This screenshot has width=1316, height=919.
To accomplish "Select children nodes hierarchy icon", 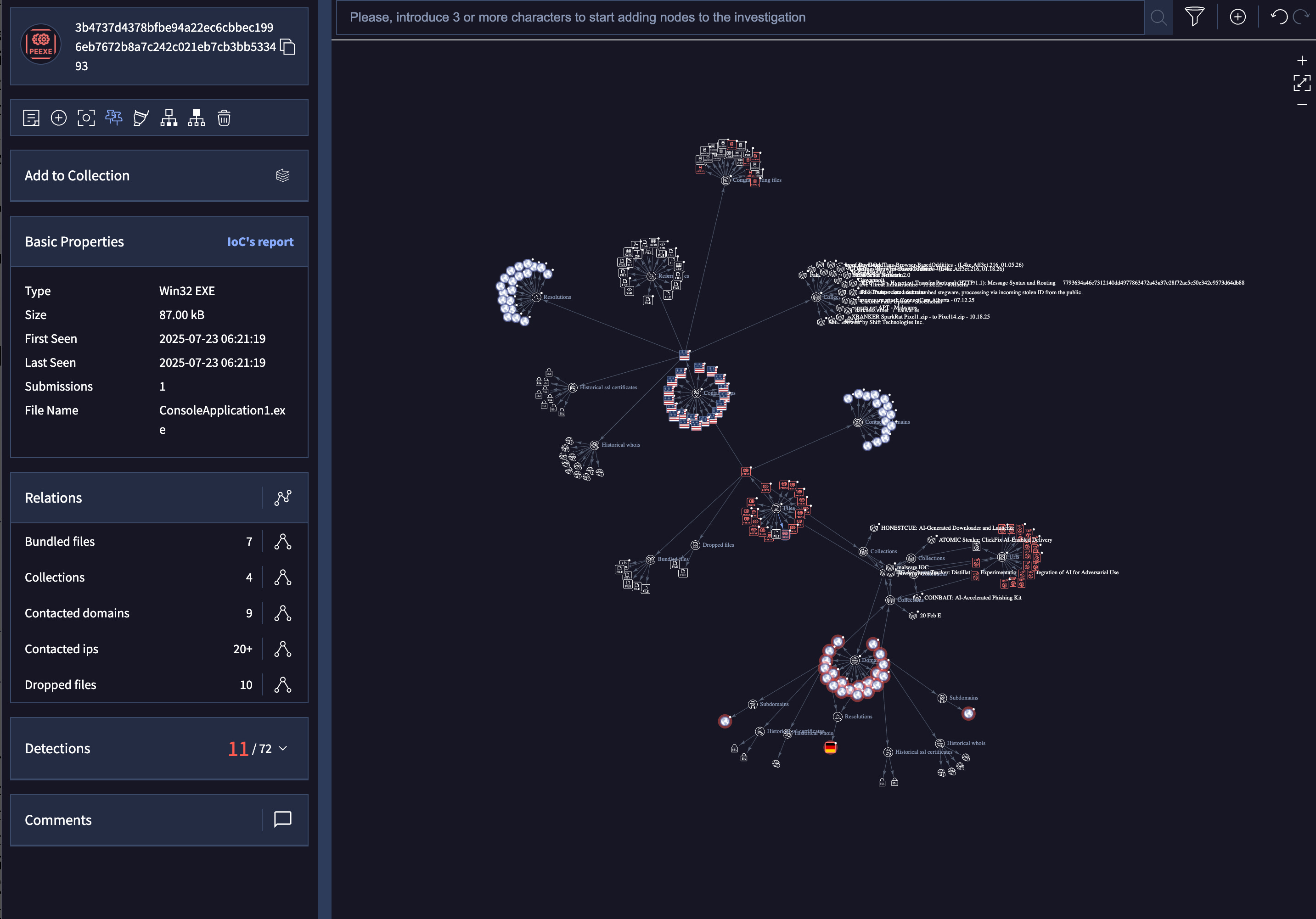I will tap(169, 118).
